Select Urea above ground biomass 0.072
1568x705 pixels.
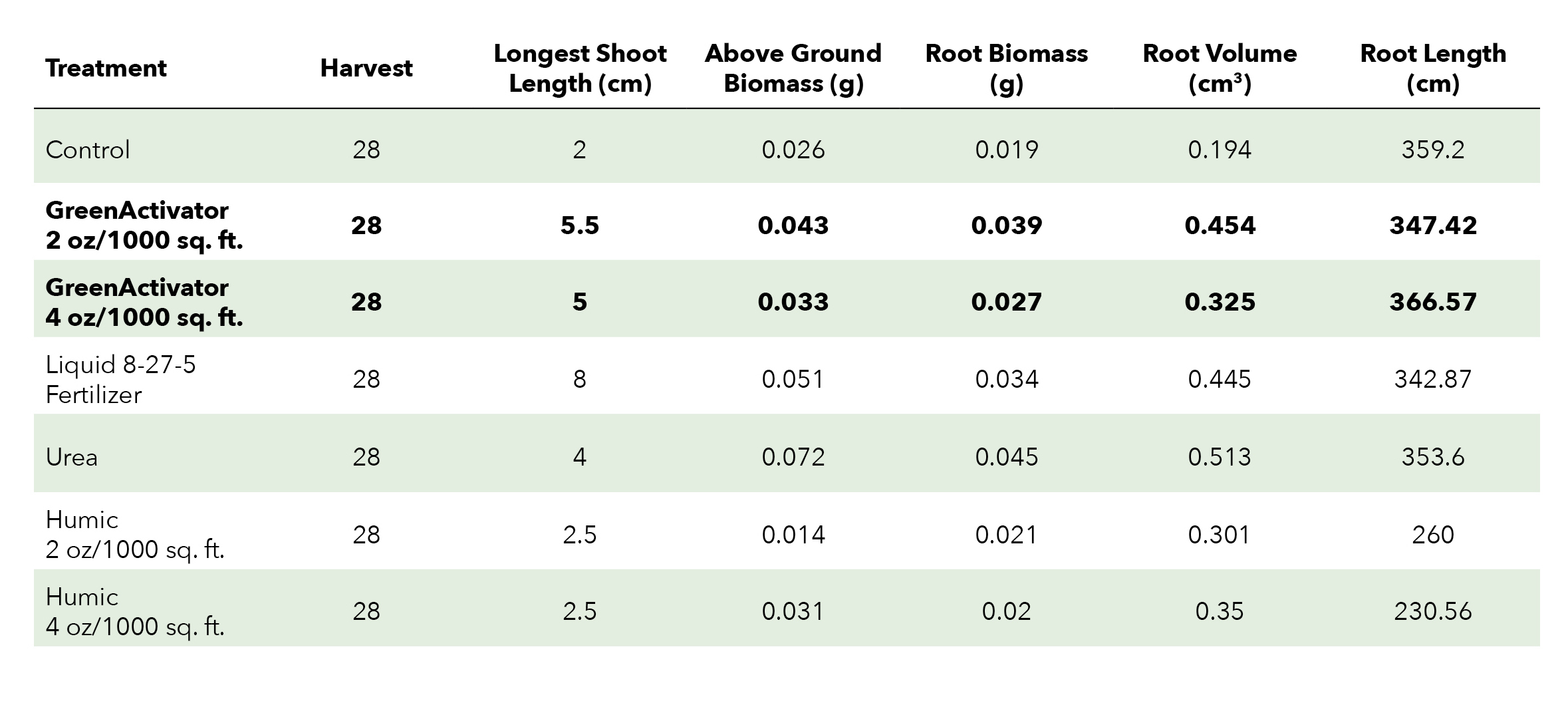793,457
